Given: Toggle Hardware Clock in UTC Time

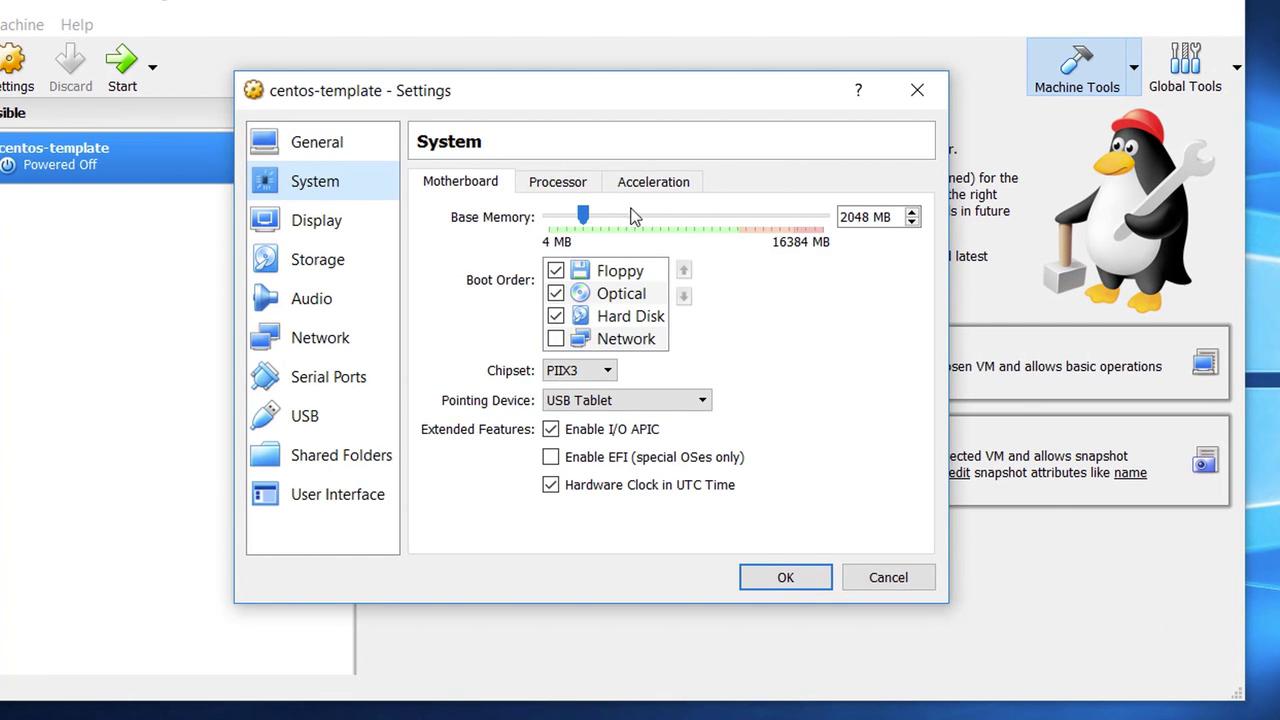Looking at the screenshot, I should (551, 485).
